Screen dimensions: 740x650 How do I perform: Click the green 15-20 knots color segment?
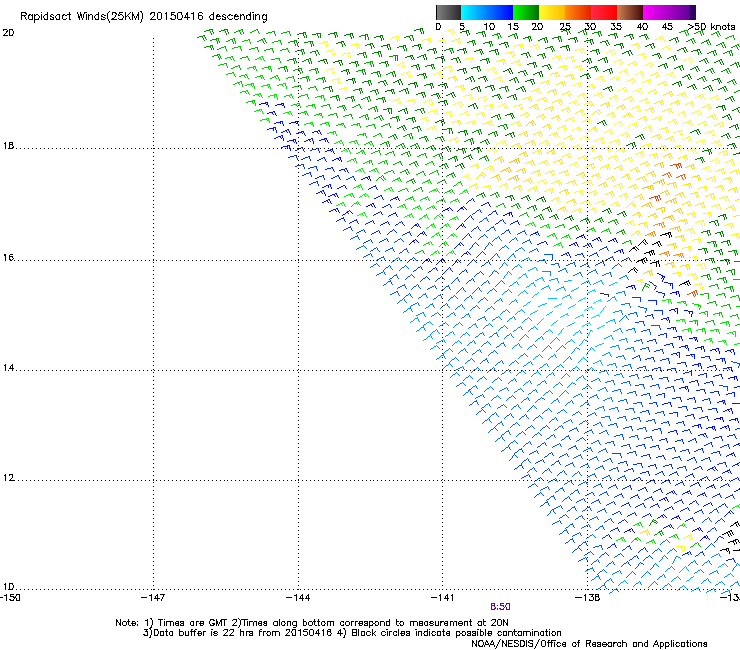(x=526, y=12)
